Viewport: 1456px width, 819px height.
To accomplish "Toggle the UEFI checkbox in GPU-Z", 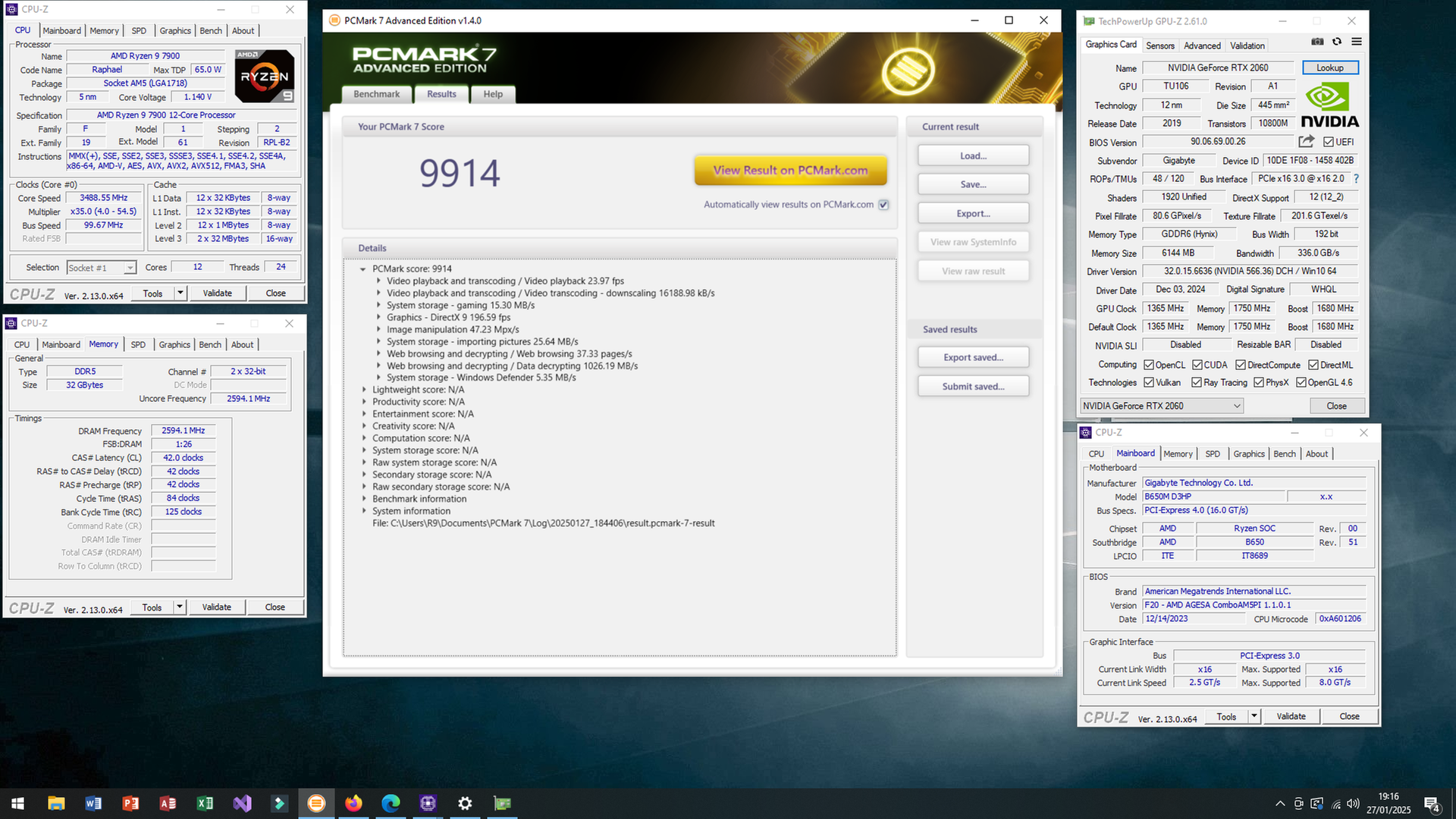I will tap(1328, 142).
